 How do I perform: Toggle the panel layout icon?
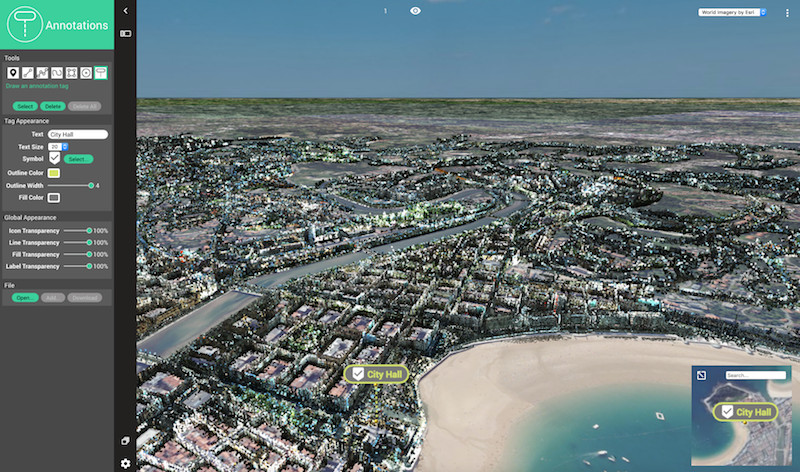pyautogui.click(x=126, y=34)
